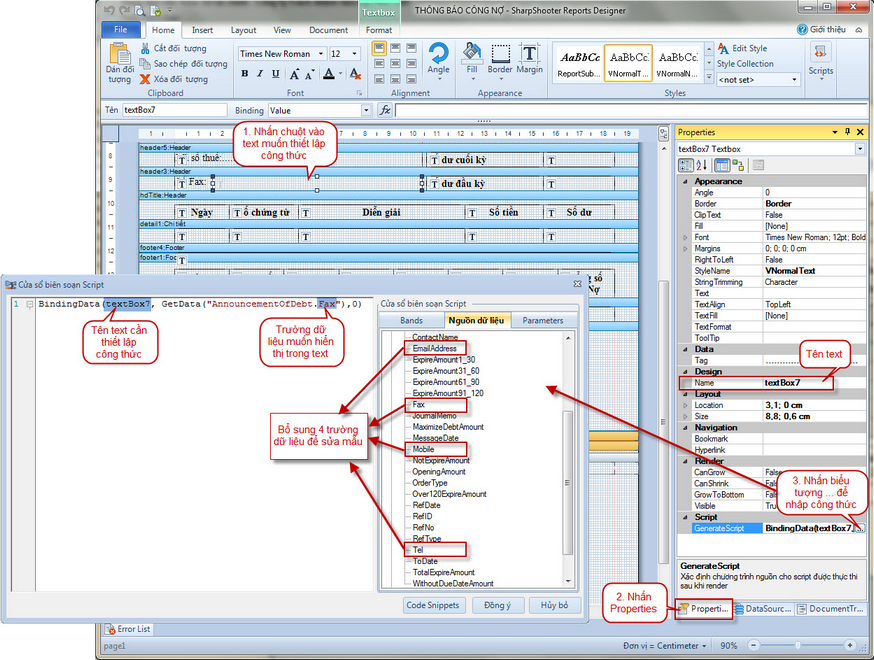The height and width of the screenshot is (660, 874).
Task: Click categorized view icon in Properties
Action: click(686, 165)
